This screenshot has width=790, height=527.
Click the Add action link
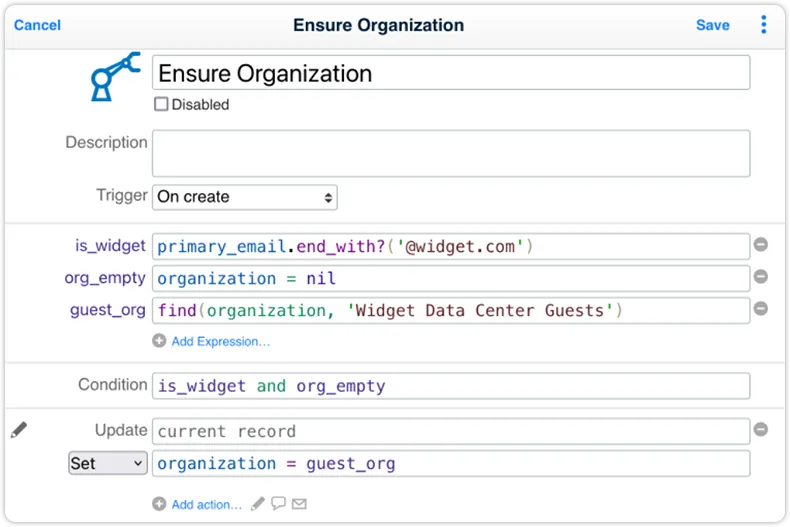coord(207,504)
